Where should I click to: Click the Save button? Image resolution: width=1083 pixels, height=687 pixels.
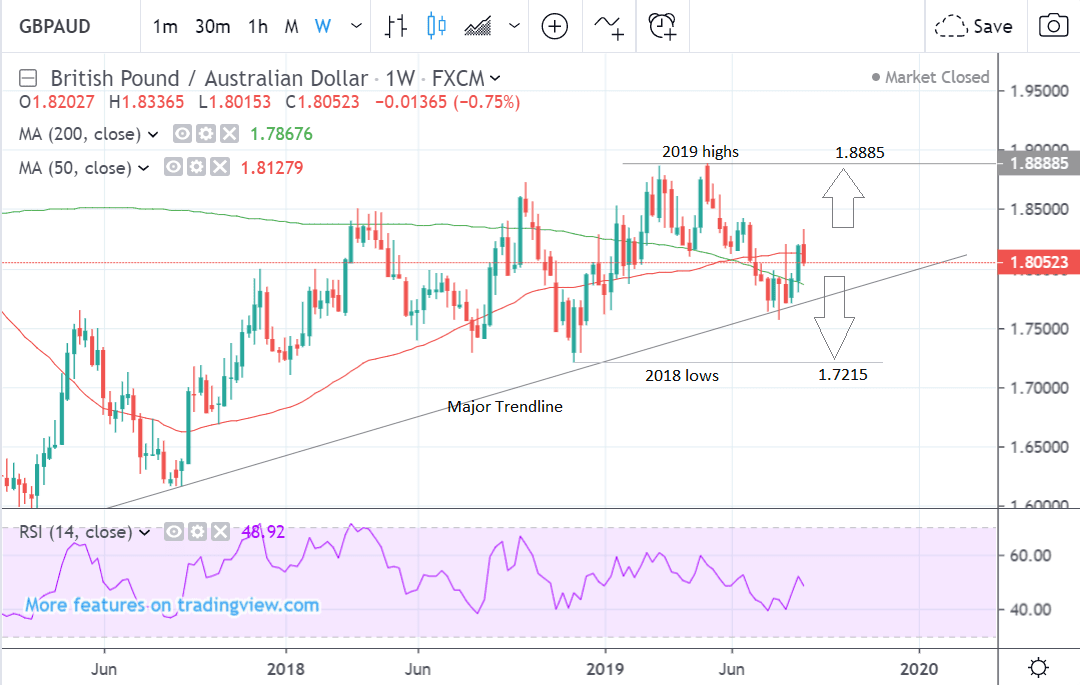[x=975, y=26]
